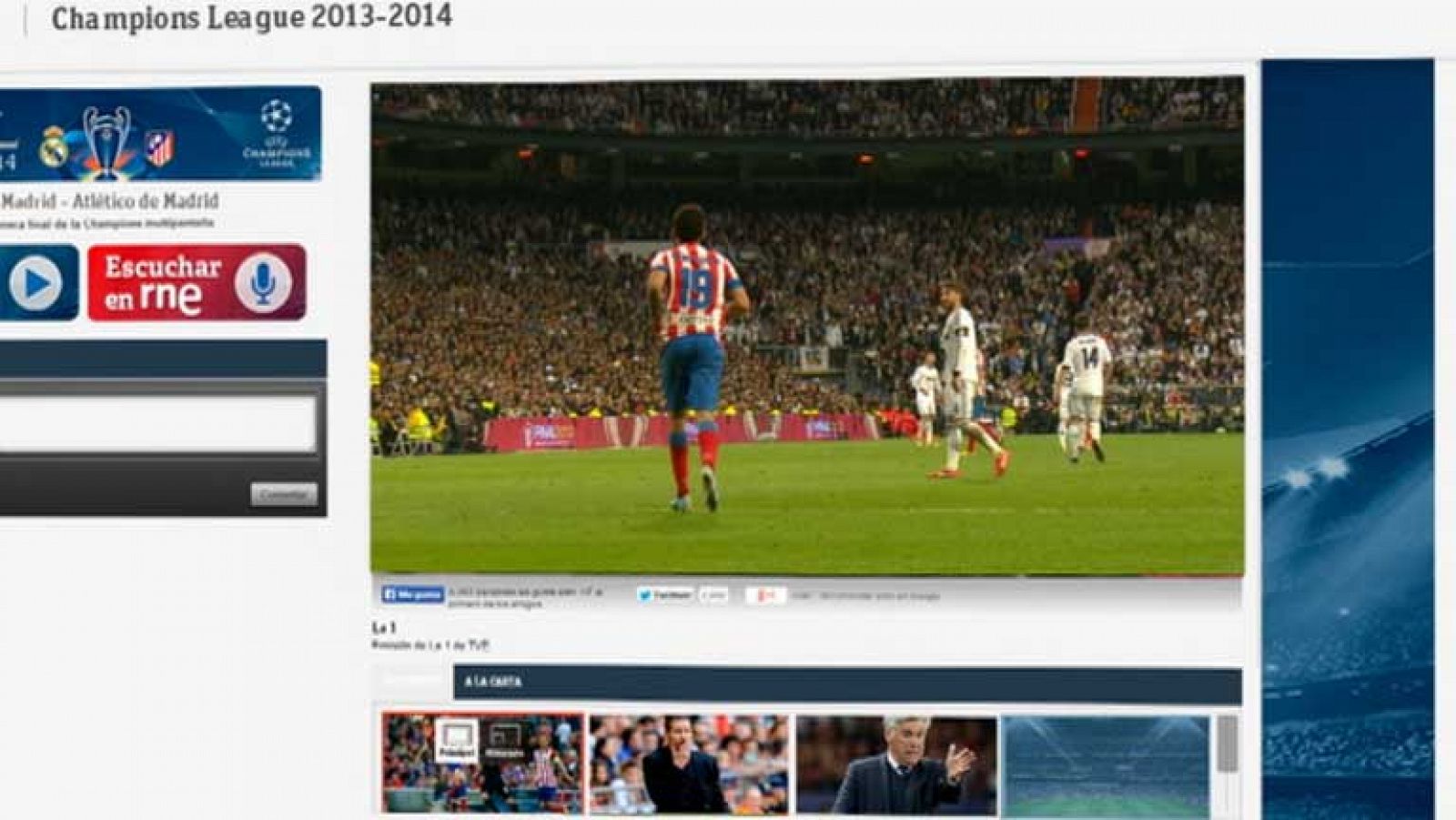Click the microphone icon on the RNE button

(x=263, y=284)
